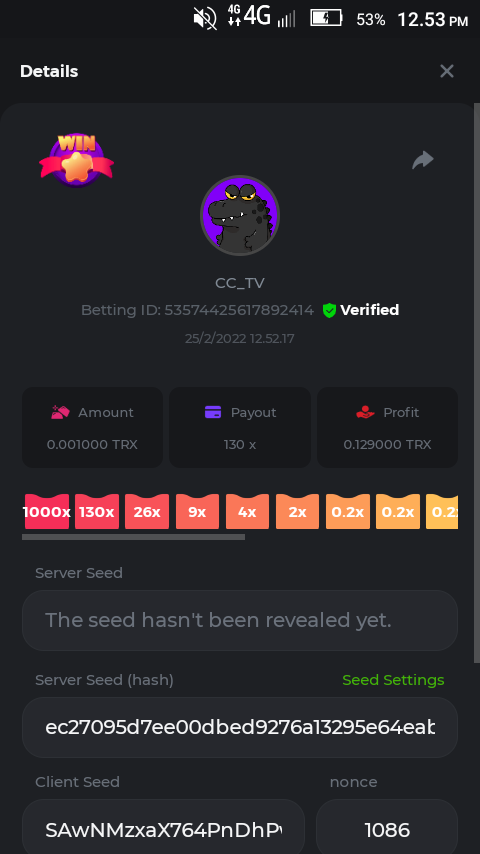Close the Details panel
480x854 pixels.
coord(447,71)
